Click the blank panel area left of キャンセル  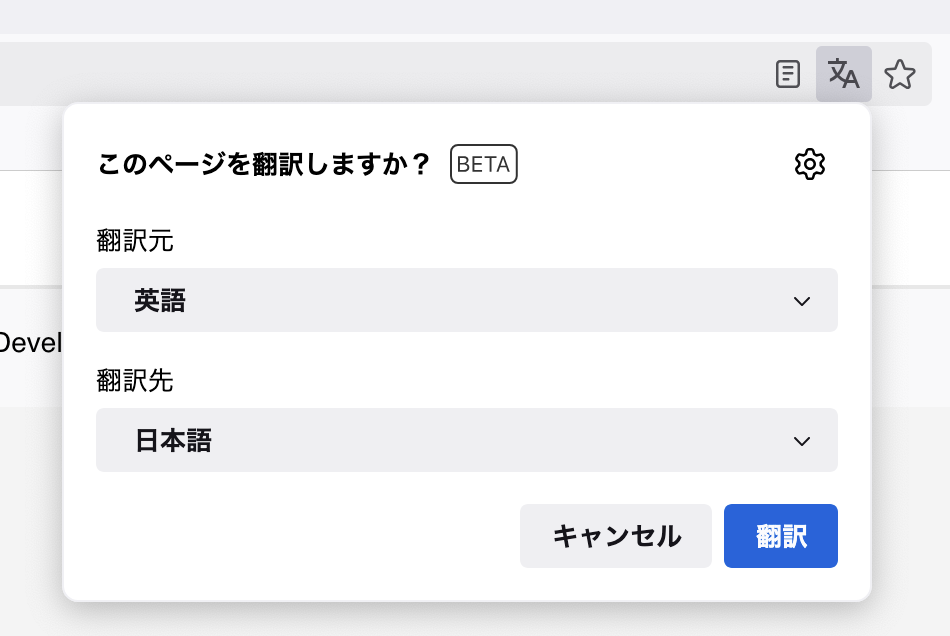click(x=303, y=536)
